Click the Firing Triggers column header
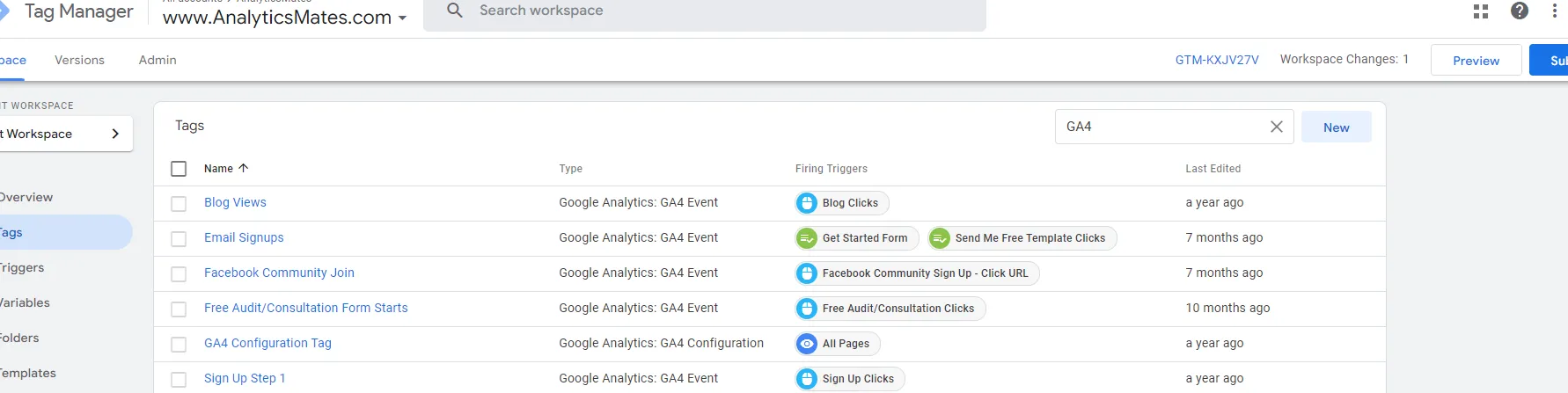The height and width of the screenshot is (393, 1568). pyautogui.click(x=832, y=169)
